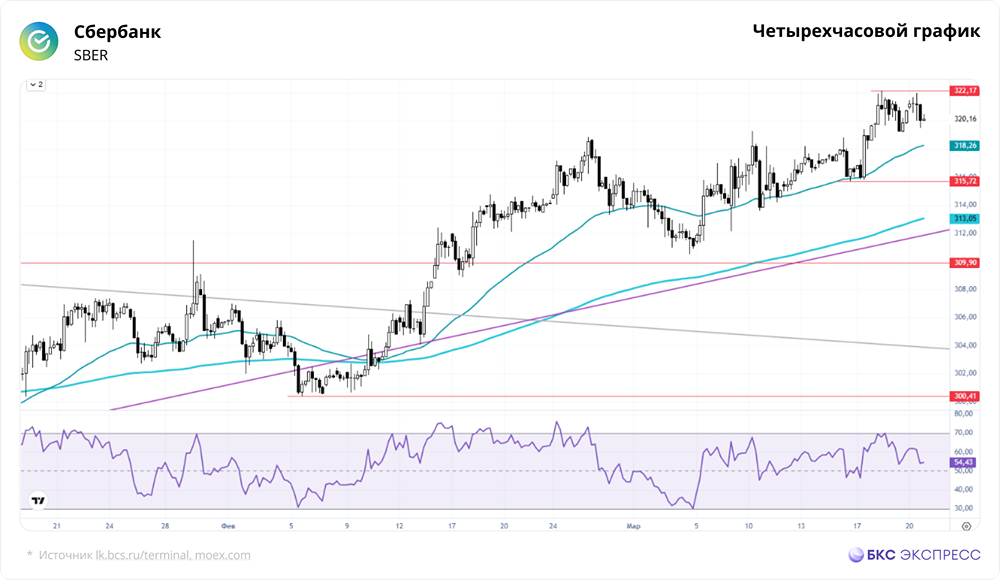Click the SBER ticker text
This screenshot has width=1000, height=580.
click(91, 56)
